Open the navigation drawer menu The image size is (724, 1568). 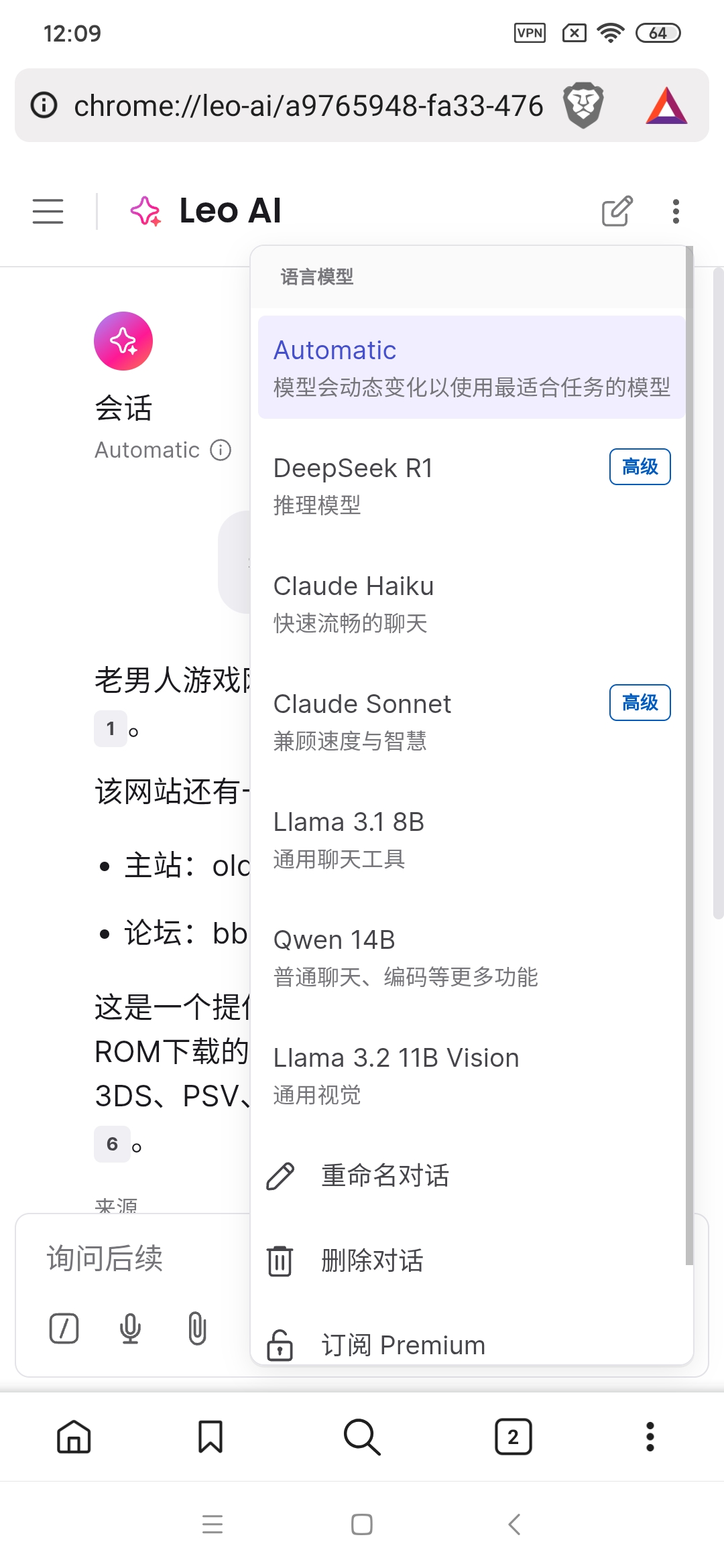click(x=47, y=211)
